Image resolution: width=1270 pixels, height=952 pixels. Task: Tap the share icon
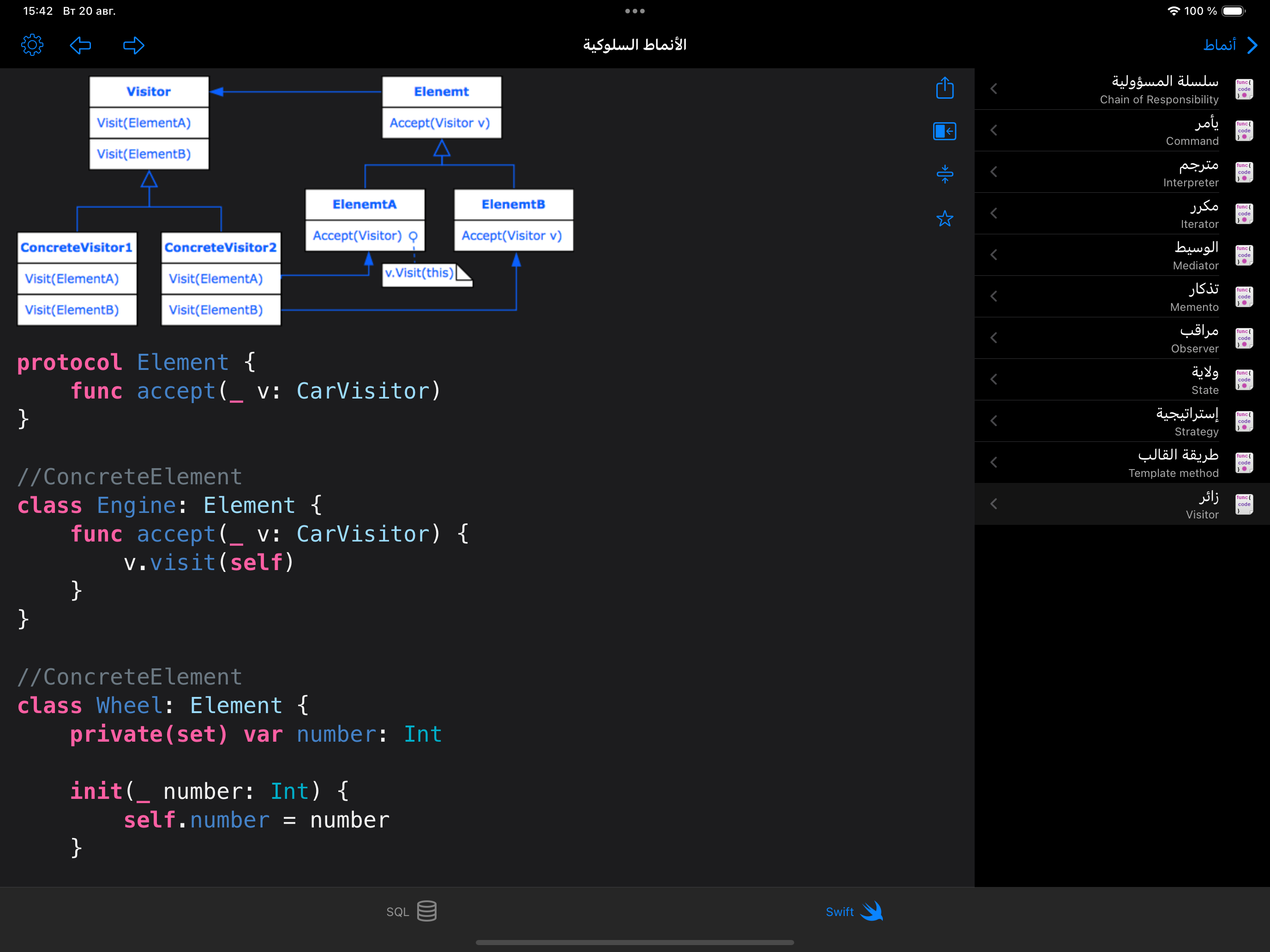[x=945, y=88]
